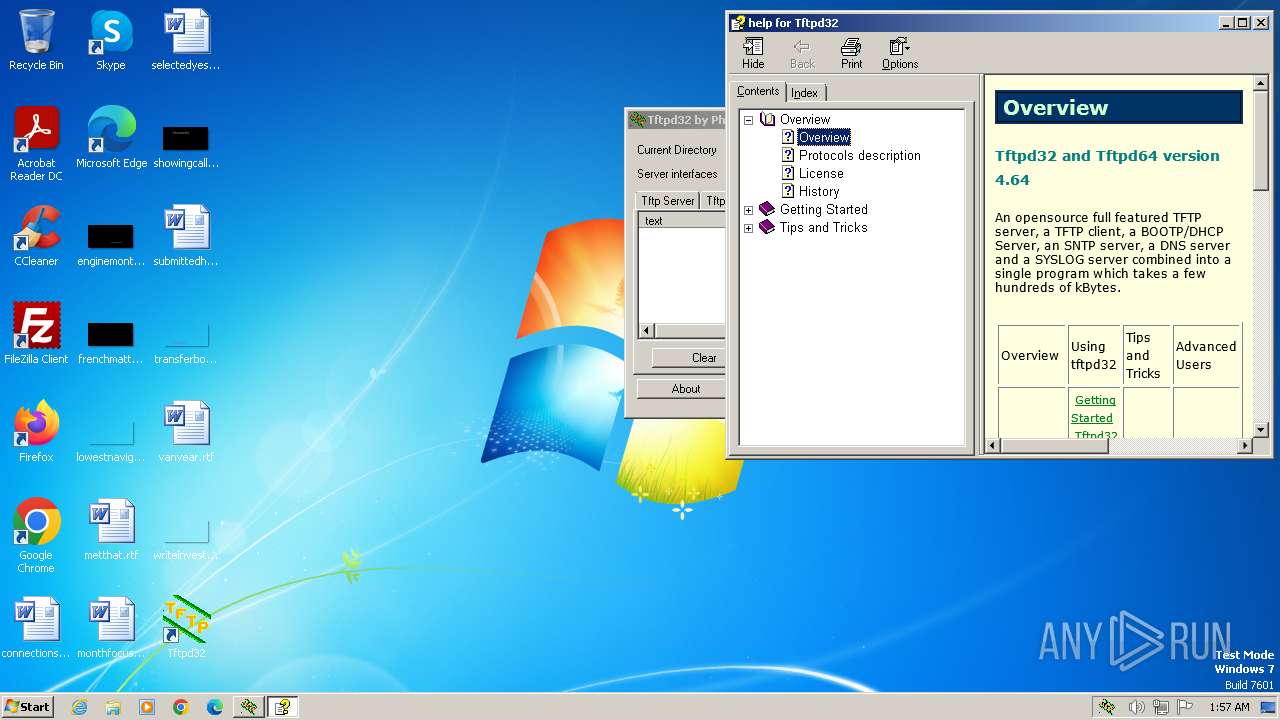Switch to Tftpd32 taskbar button
Image resolution: width=1280 pixels, height=720 pixels.
coord(249,707)
